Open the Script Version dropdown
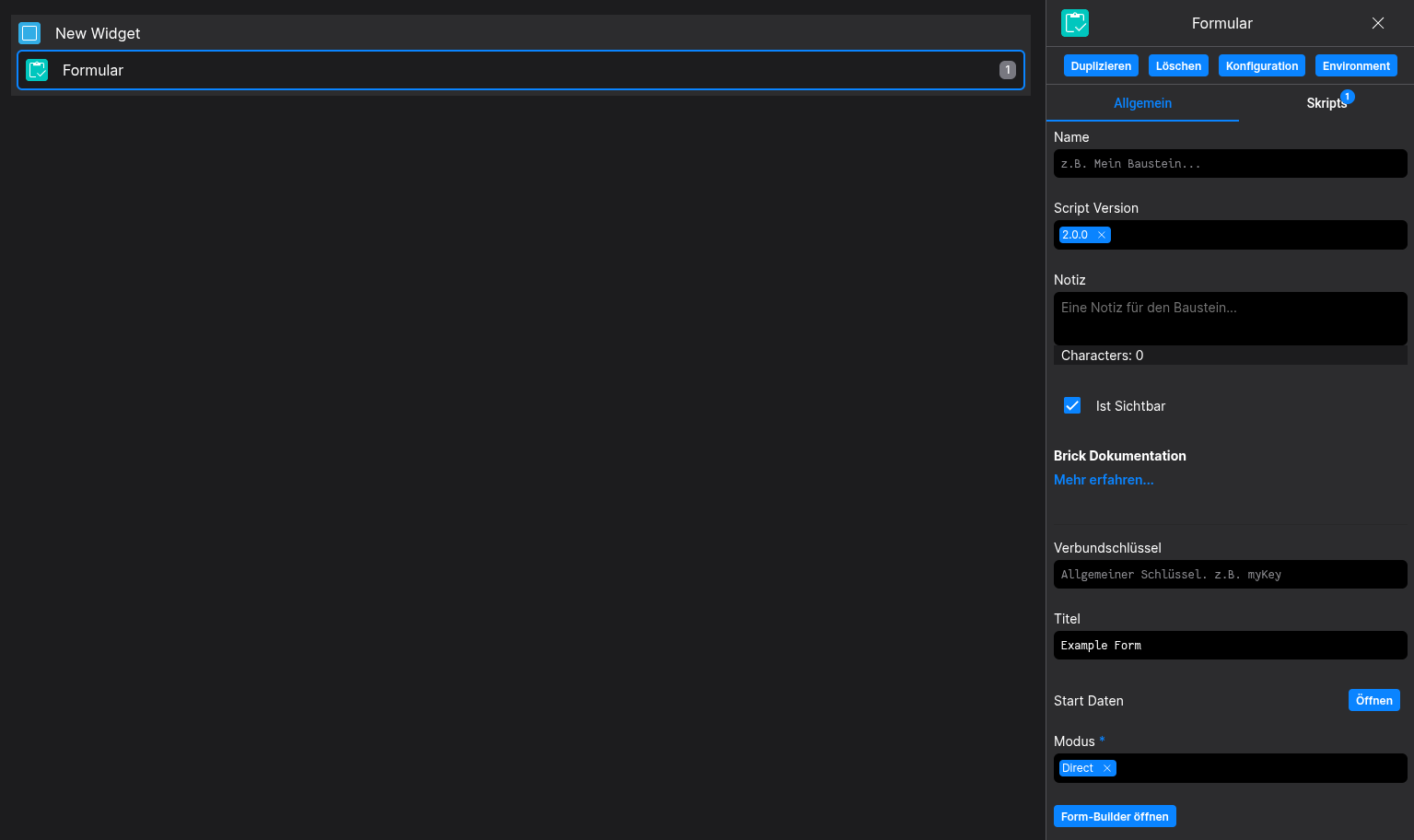The height and width of the screenshot is (840, 1414). tap(1257, 235)
